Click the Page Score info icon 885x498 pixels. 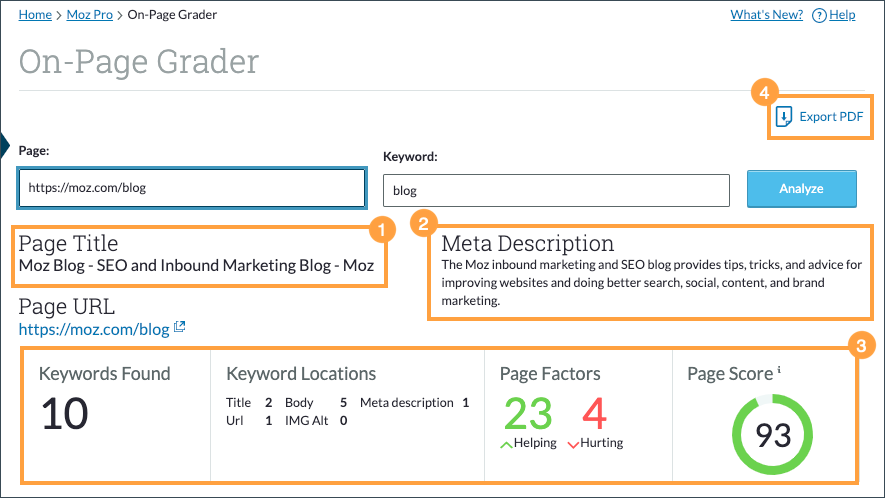click(x=779, y=371)
